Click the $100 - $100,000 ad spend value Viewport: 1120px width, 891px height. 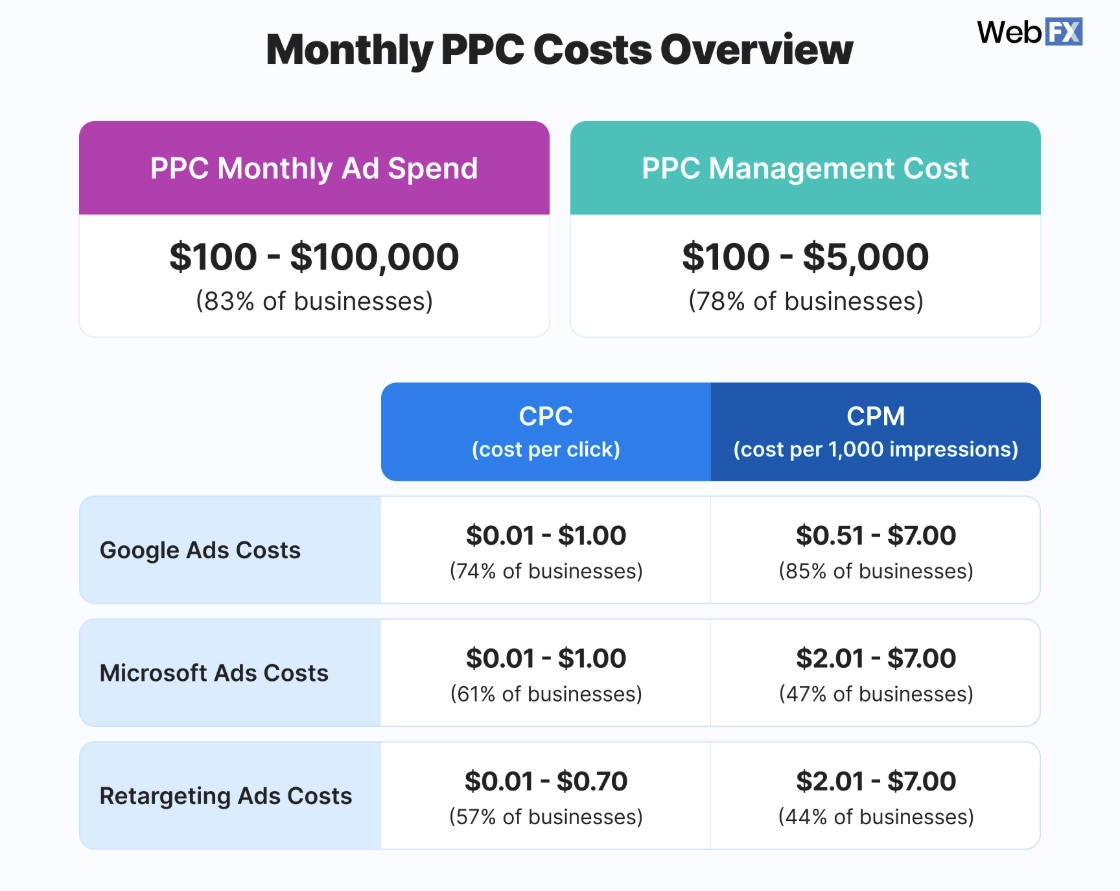pyautogui.click(x=314, y=257)
